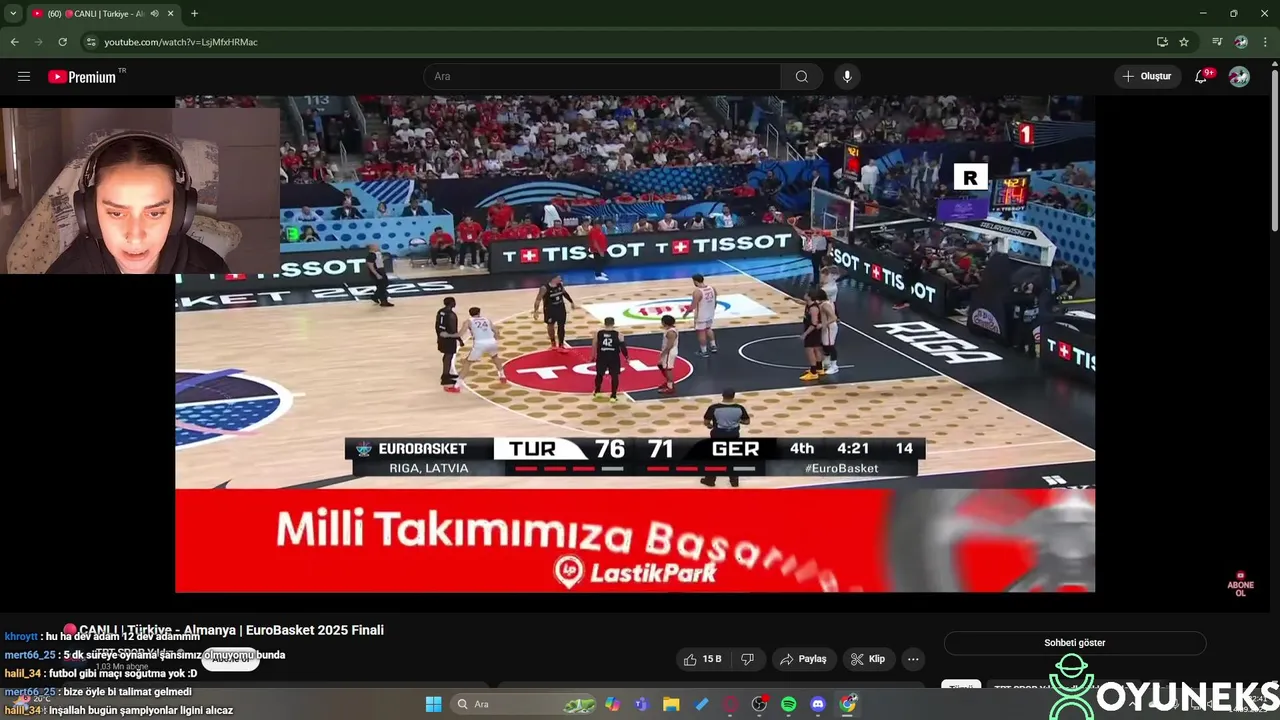Open Chrome three-dot menu

coord(1265,42)
